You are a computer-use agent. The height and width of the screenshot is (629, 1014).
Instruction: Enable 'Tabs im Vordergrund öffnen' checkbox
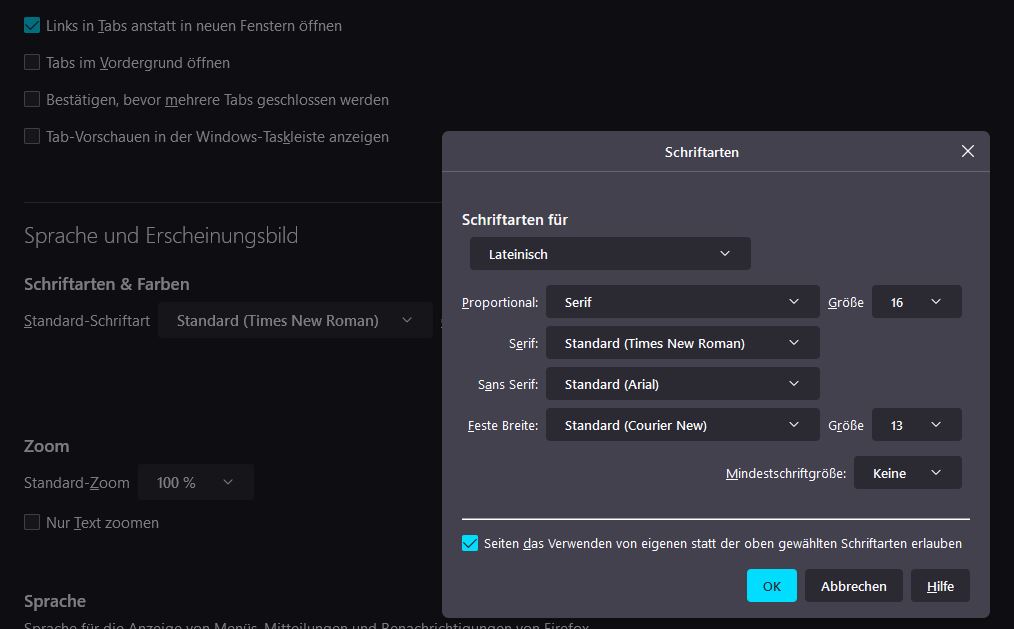pos(32,62)
